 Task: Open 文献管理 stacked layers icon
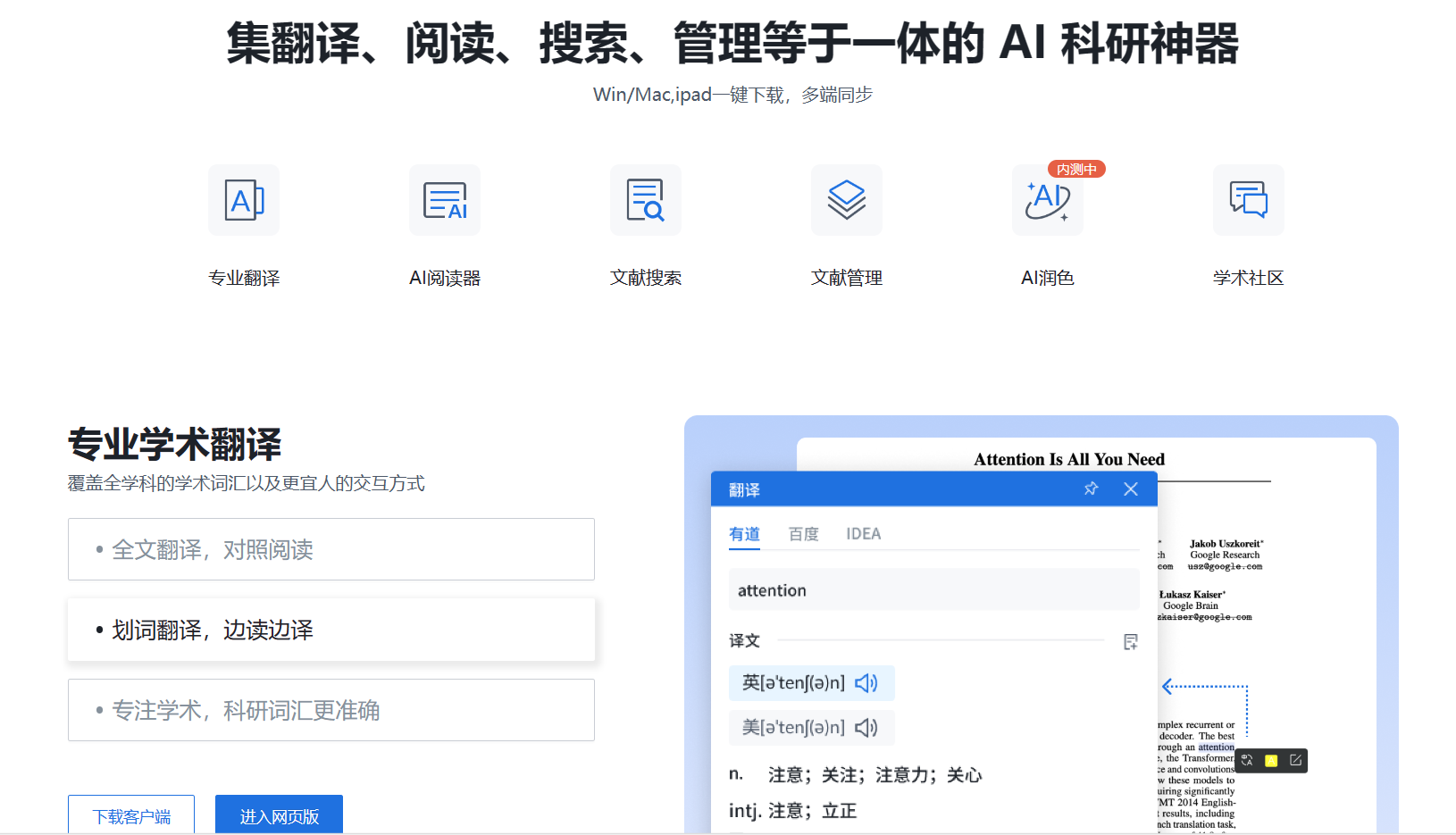[846, 200]
